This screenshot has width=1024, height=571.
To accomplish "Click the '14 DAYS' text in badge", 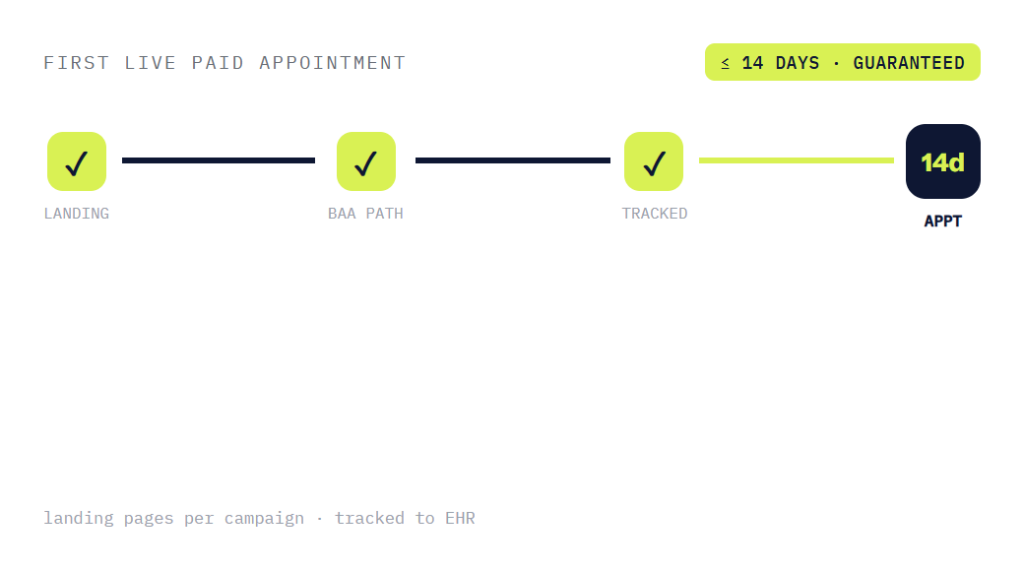I will (780, 63).
